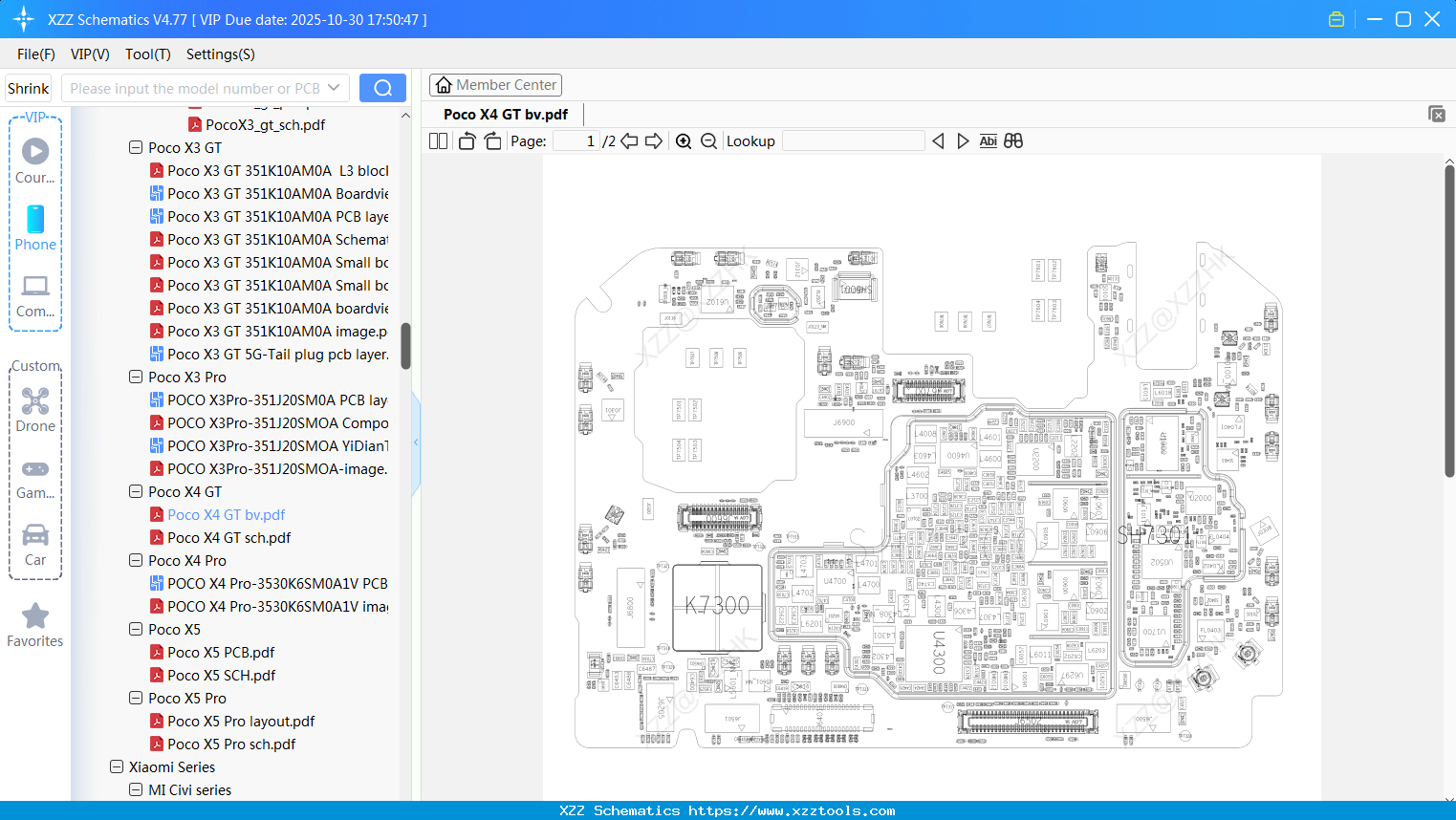
Task: Open the Tool(T) menu
Action: pos(148,54)
